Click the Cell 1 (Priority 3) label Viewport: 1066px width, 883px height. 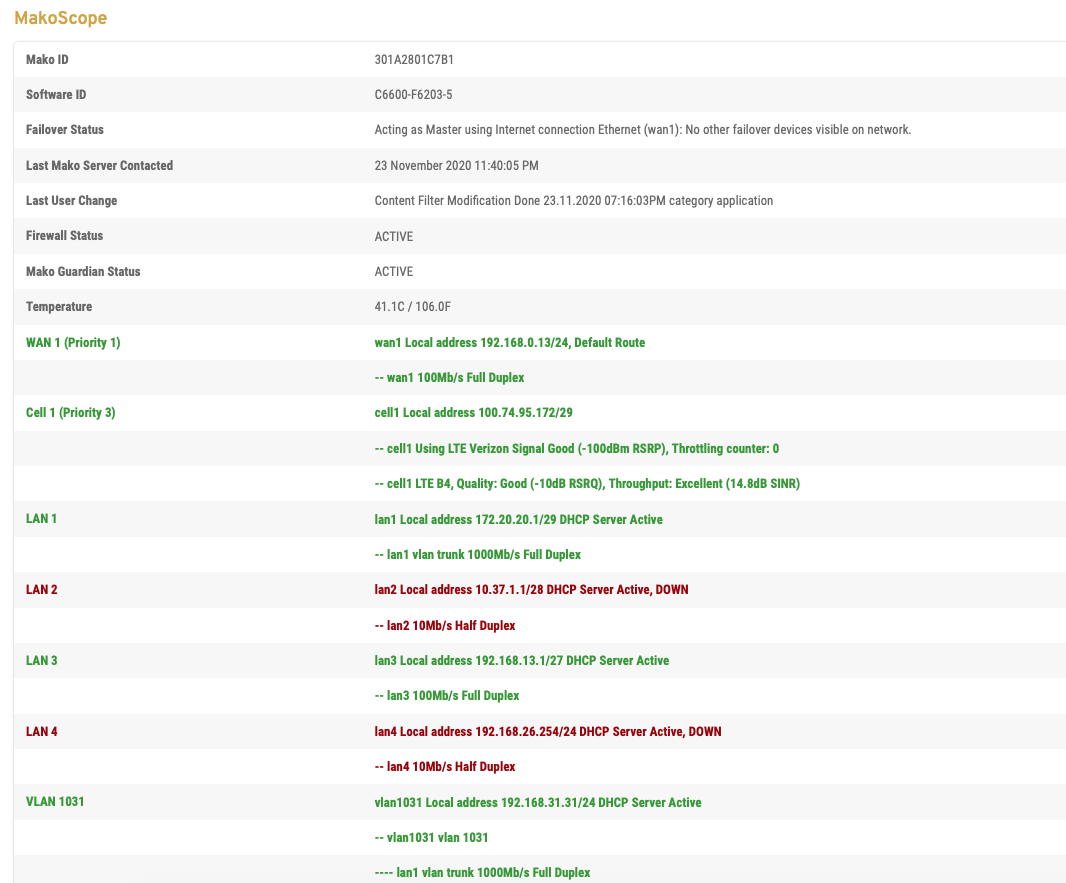point(70,413)
